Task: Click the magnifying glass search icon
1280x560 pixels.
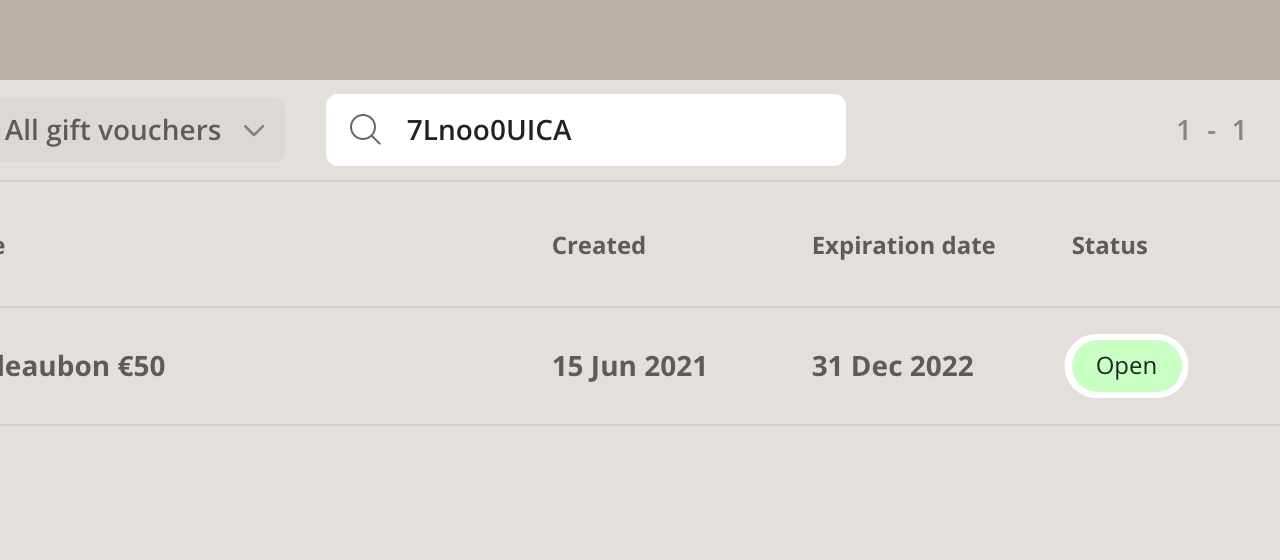Action: 365,130
